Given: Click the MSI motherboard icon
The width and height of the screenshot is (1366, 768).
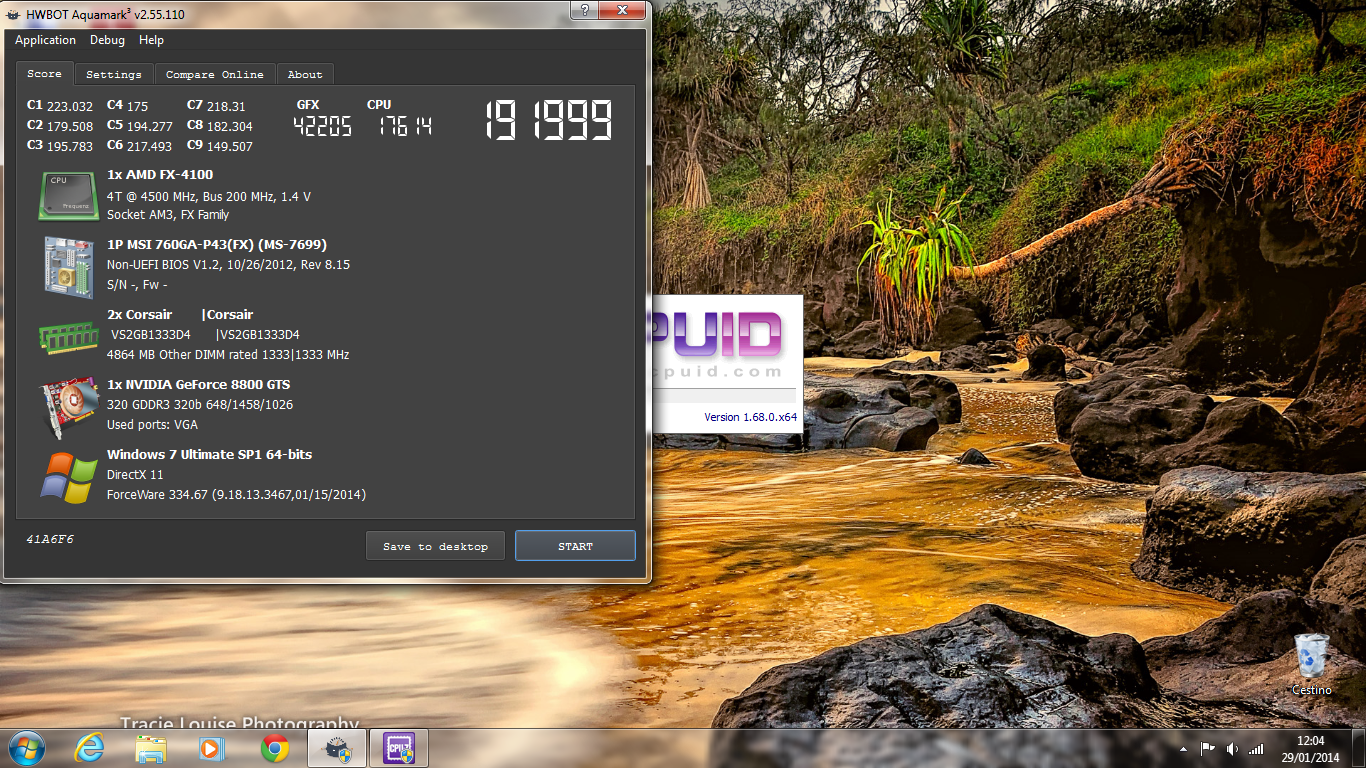Looking at the screenshot, I should pyautogui.click(x=68, y=266).
